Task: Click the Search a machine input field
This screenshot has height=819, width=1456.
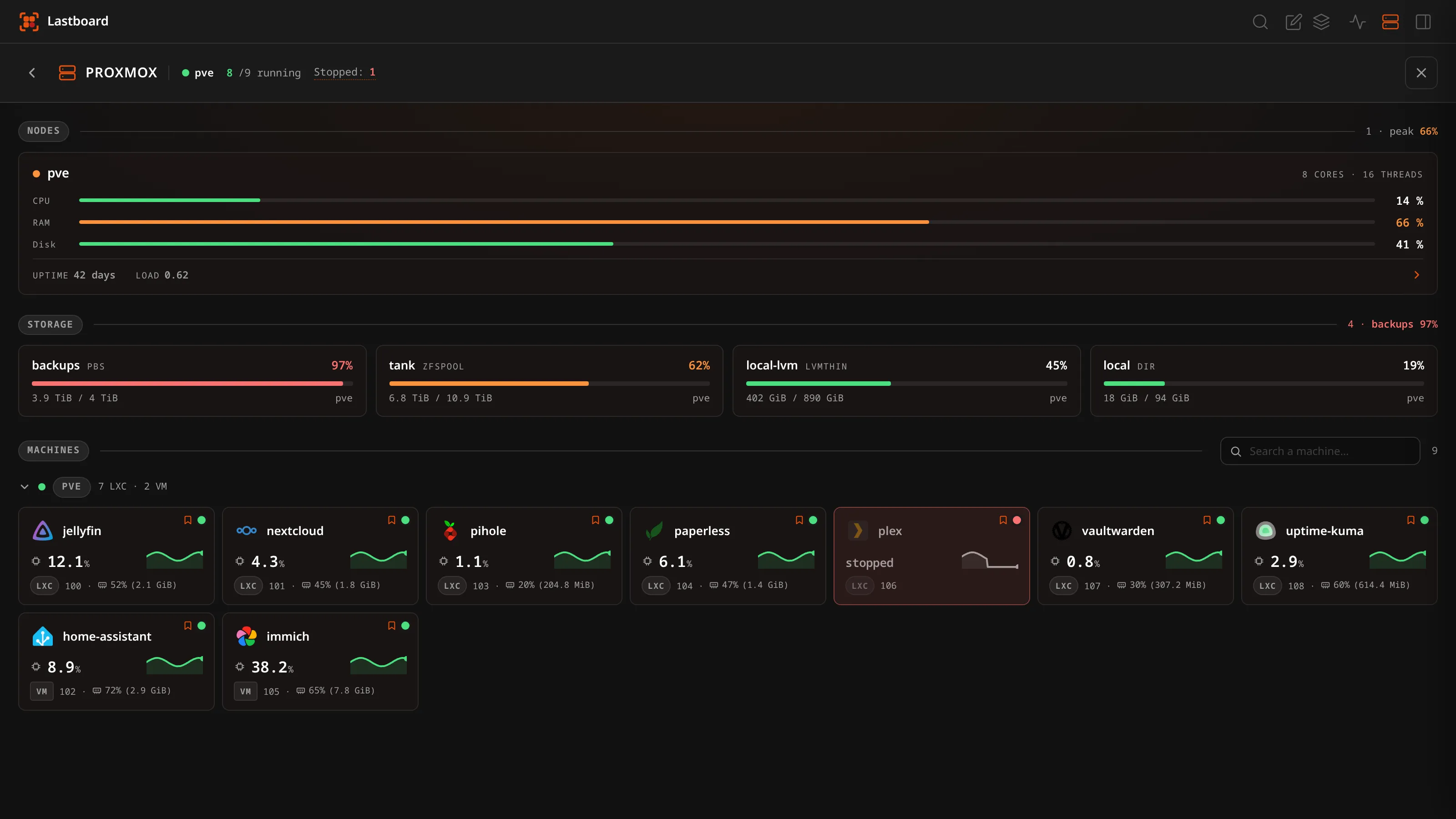Action: [1320, 451]
